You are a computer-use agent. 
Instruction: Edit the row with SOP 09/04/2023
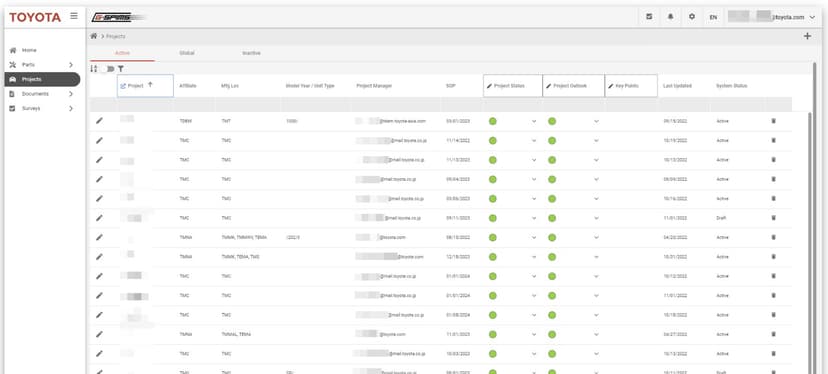[x=99, y=179]
